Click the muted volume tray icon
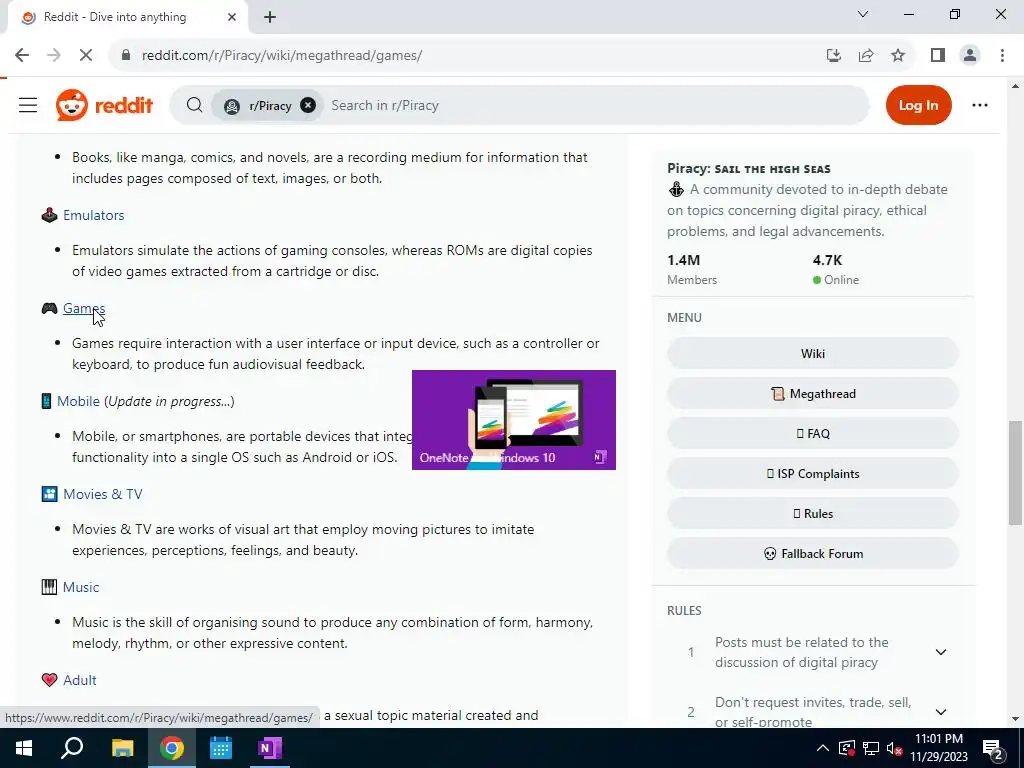This screenshot has width=1024, height=768. pyautogui.click(x=895, y=748)
